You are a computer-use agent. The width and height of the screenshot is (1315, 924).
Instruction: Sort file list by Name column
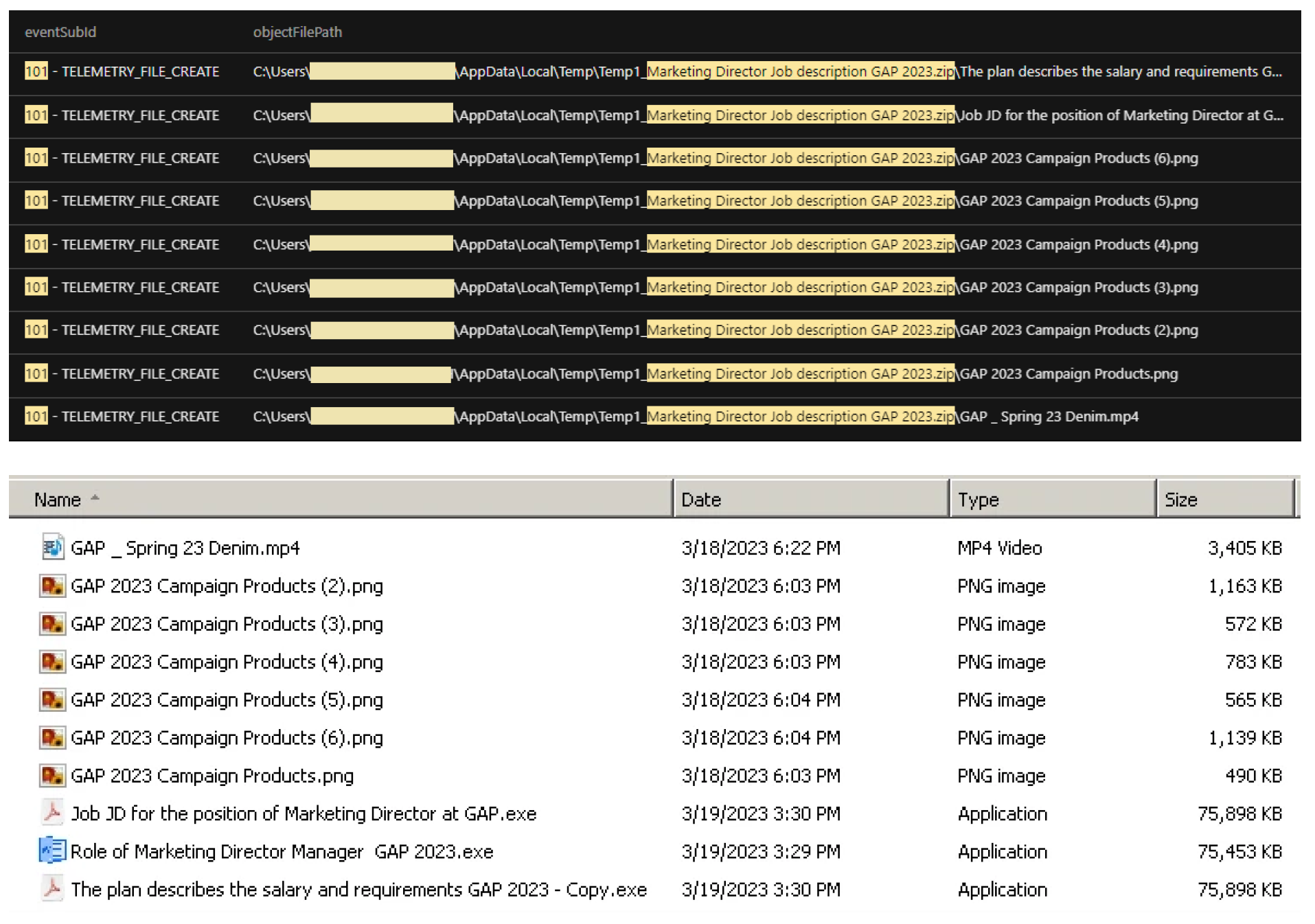click(x=58, y=500)
